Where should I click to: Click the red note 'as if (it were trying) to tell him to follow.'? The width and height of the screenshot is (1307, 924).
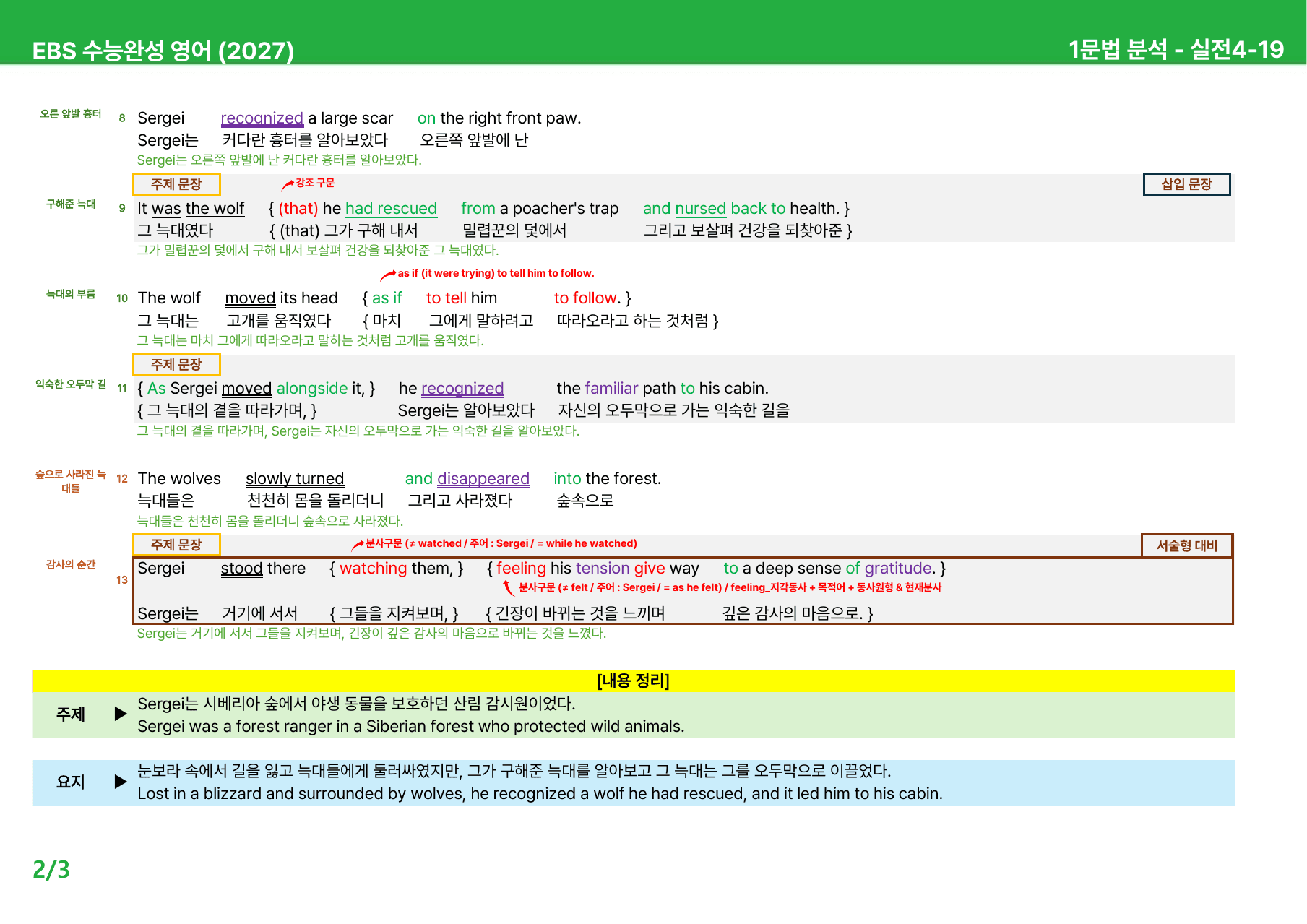[x=496, y=273]
